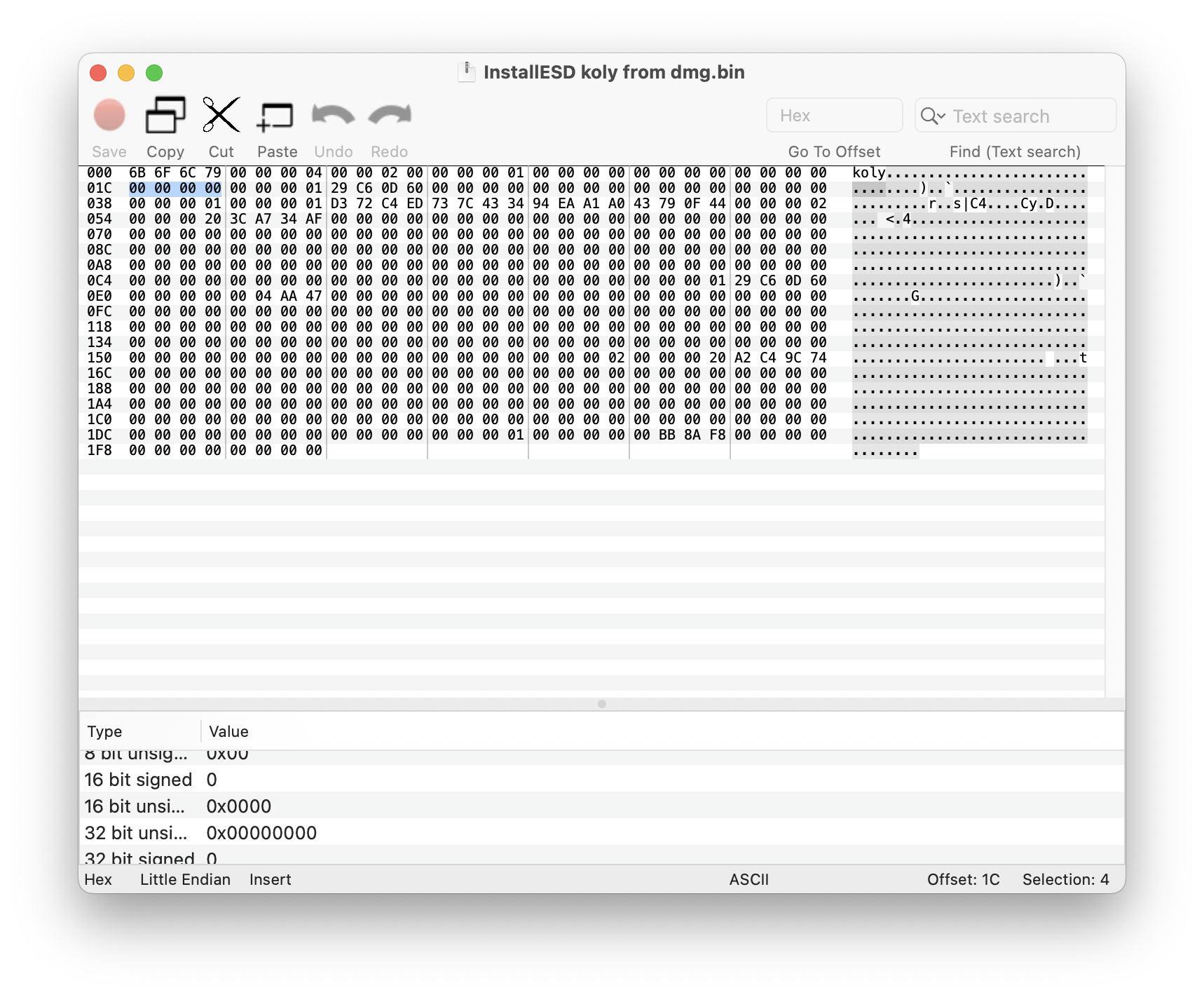Open the search options magnifier dropdown
Viewport: 1204px width, 997px height.
933,116
